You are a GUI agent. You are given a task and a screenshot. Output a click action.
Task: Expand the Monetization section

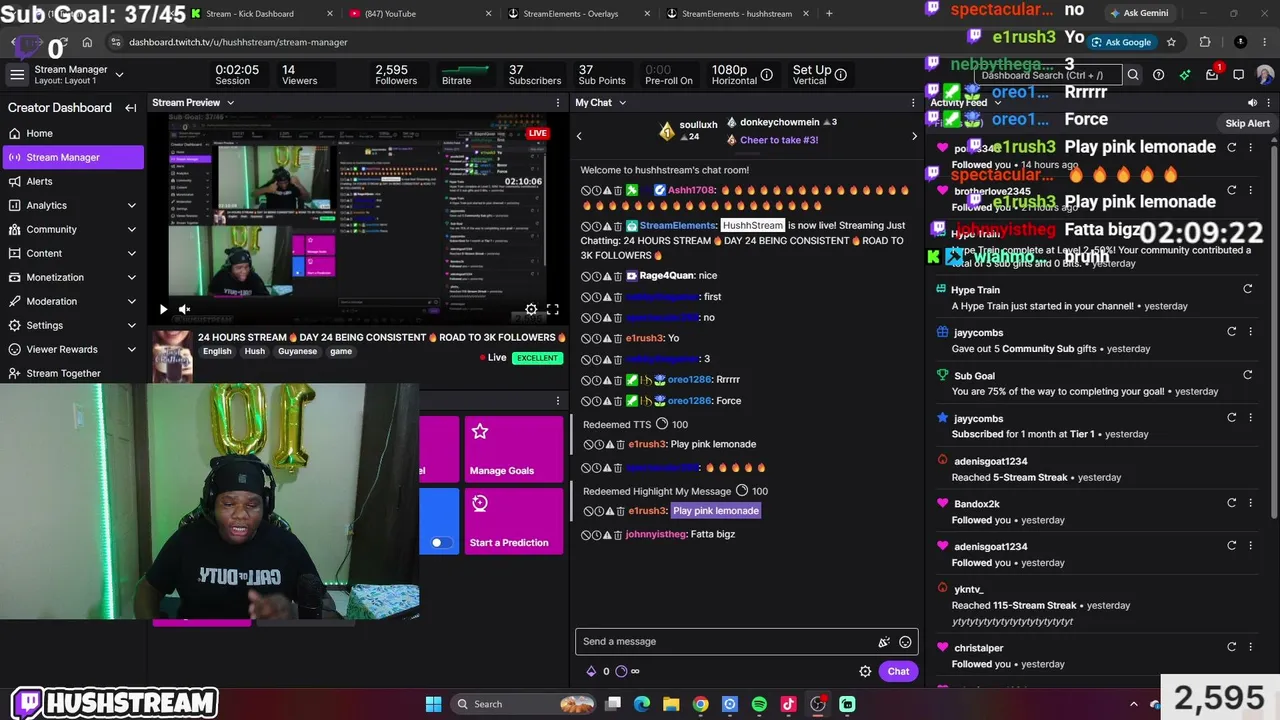coord(131,277)
